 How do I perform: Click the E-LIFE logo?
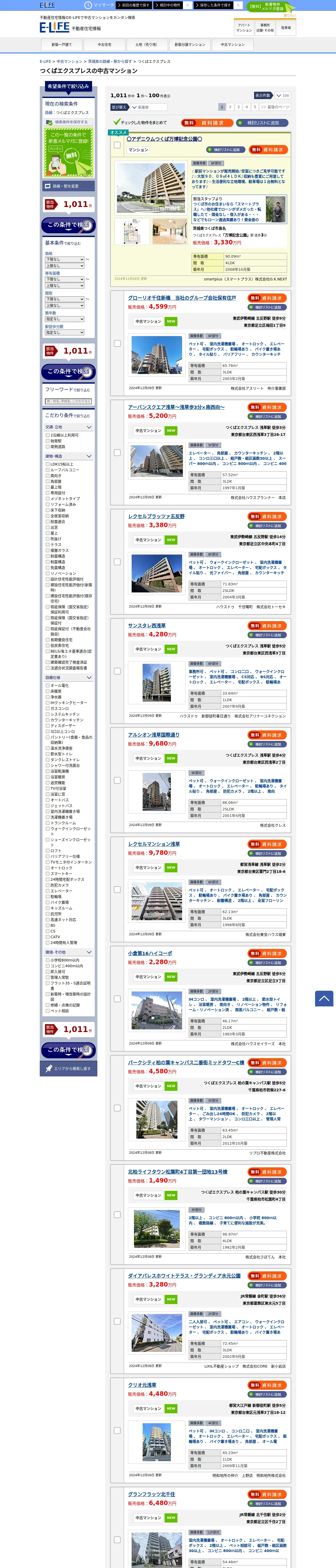pyautogui.click(x=54, y=28)
